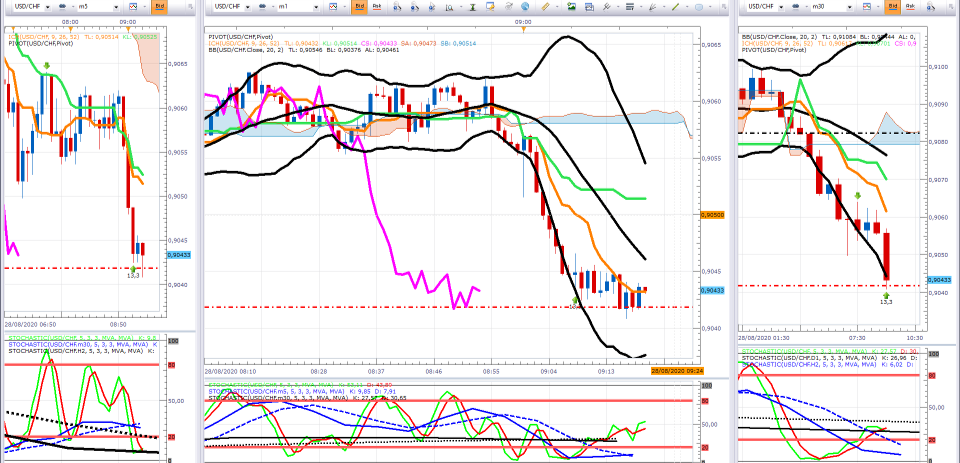Select the green trend line tool
The width and height of the screenshot is (960, 463).
[x=675, y=6]
